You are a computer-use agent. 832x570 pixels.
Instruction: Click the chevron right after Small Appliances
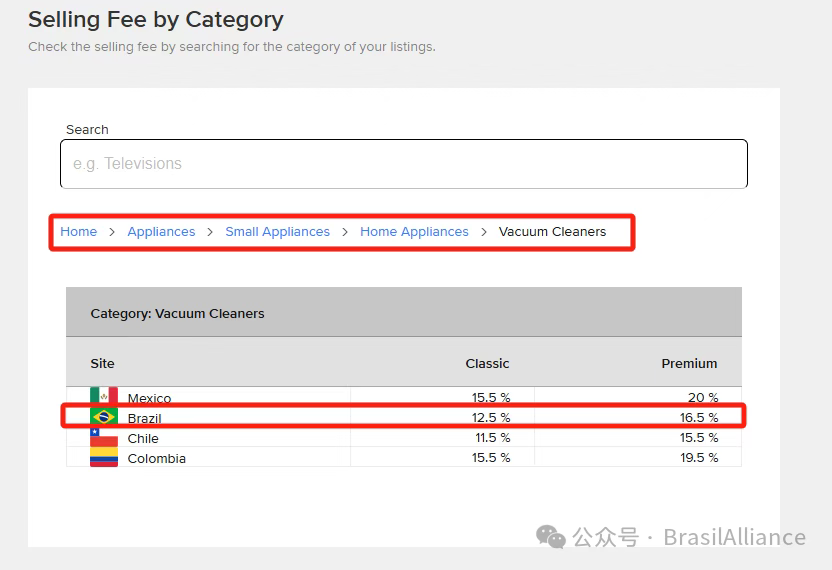click(x=345, y=231)
